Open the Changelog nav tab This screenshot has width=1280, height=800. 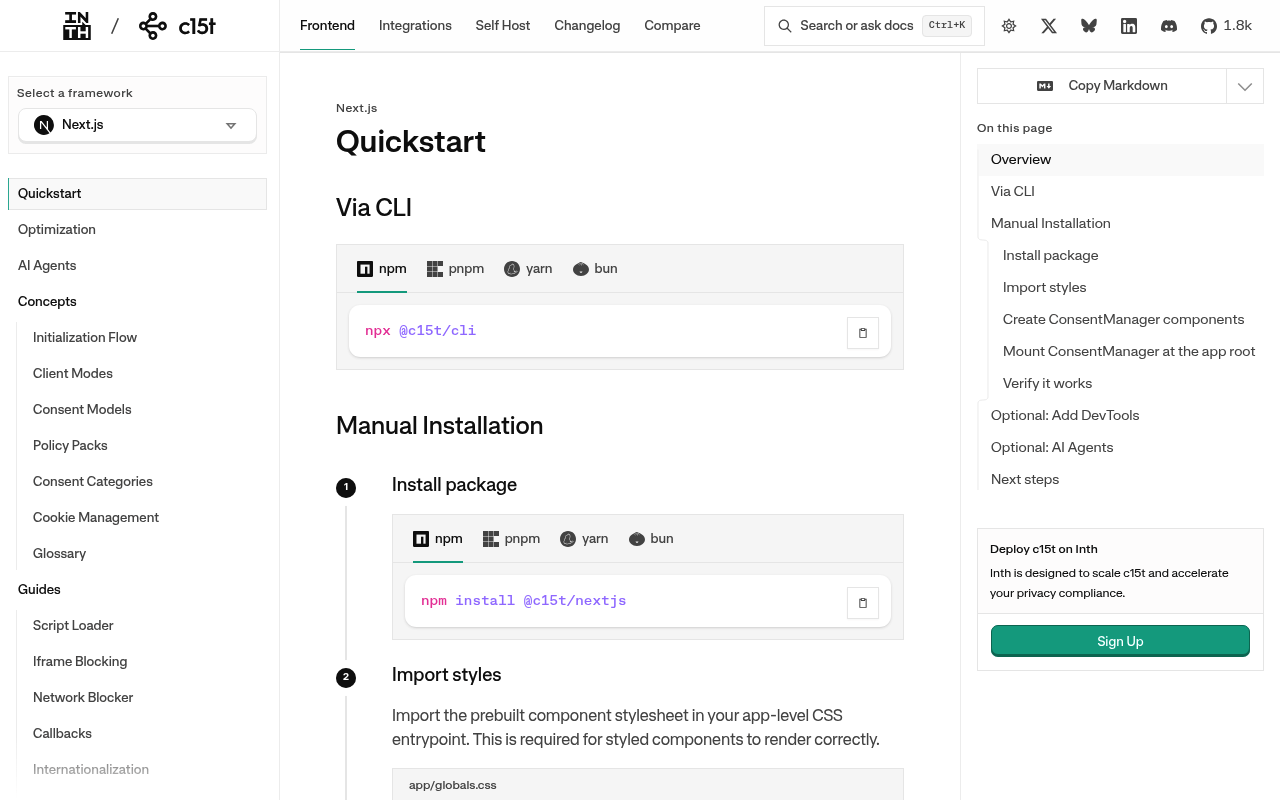587,26
